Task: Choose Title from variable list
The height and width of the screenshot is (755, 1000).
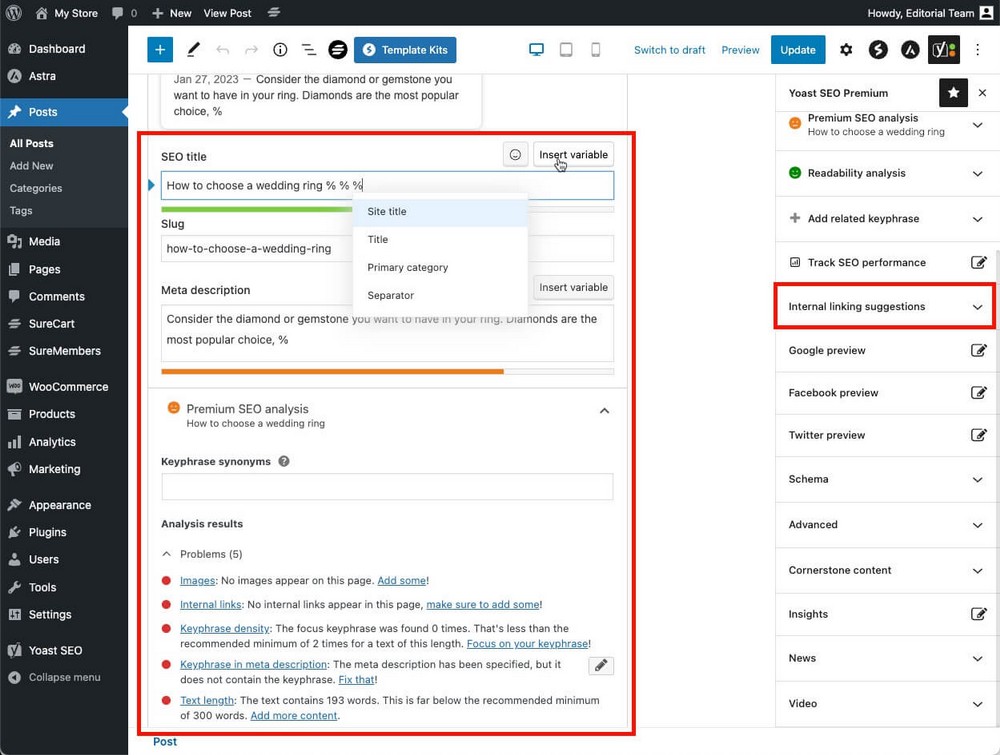Action: (440, 240)
